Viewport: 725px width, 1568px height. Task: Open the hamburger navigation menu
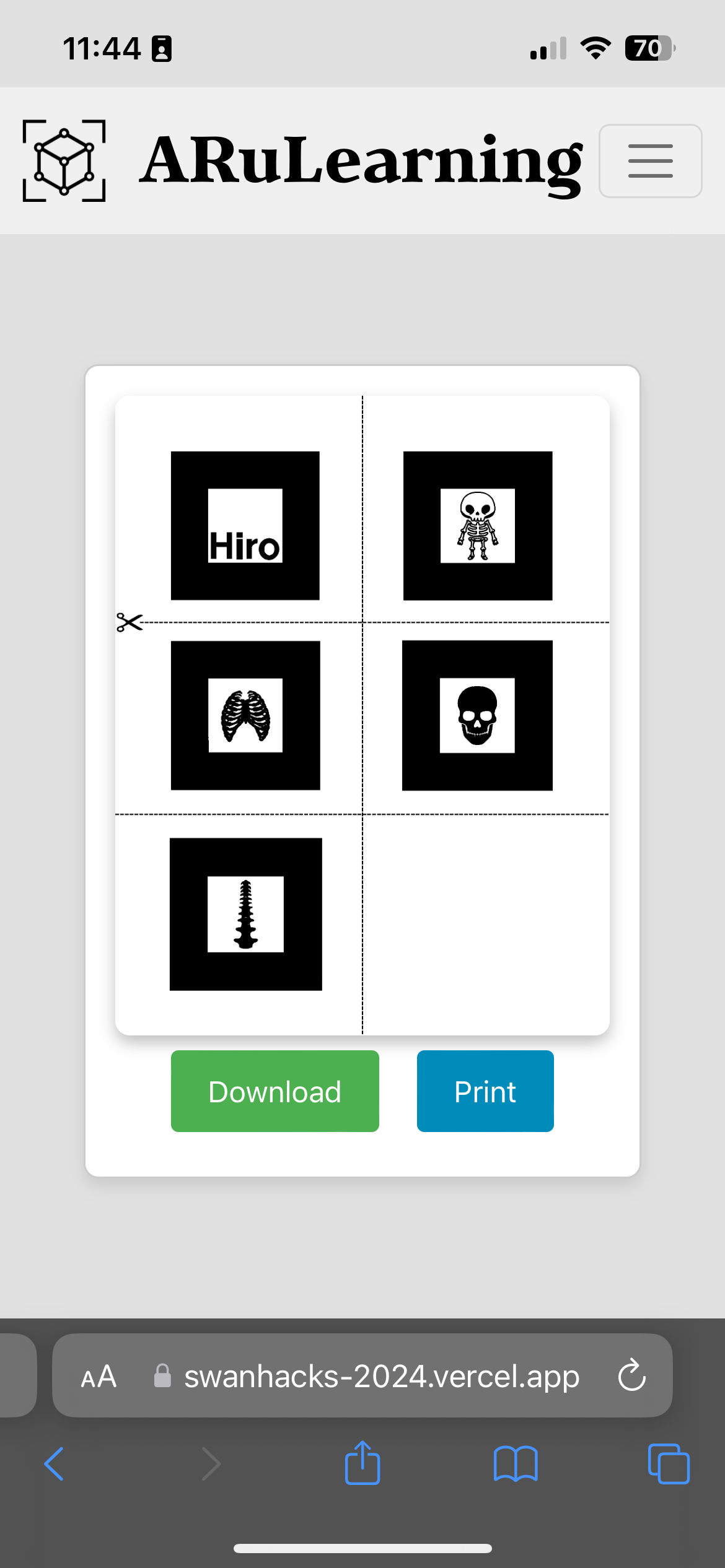(x=650, y=161)
